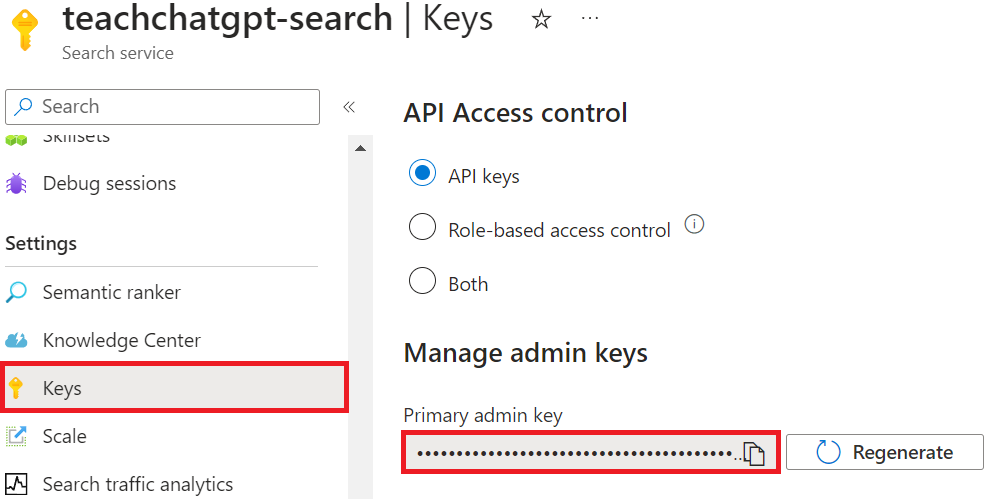Collapse the sidebar with the double chevron
The height and width of the screenshot is (499, 988).
tap(349, 107)
